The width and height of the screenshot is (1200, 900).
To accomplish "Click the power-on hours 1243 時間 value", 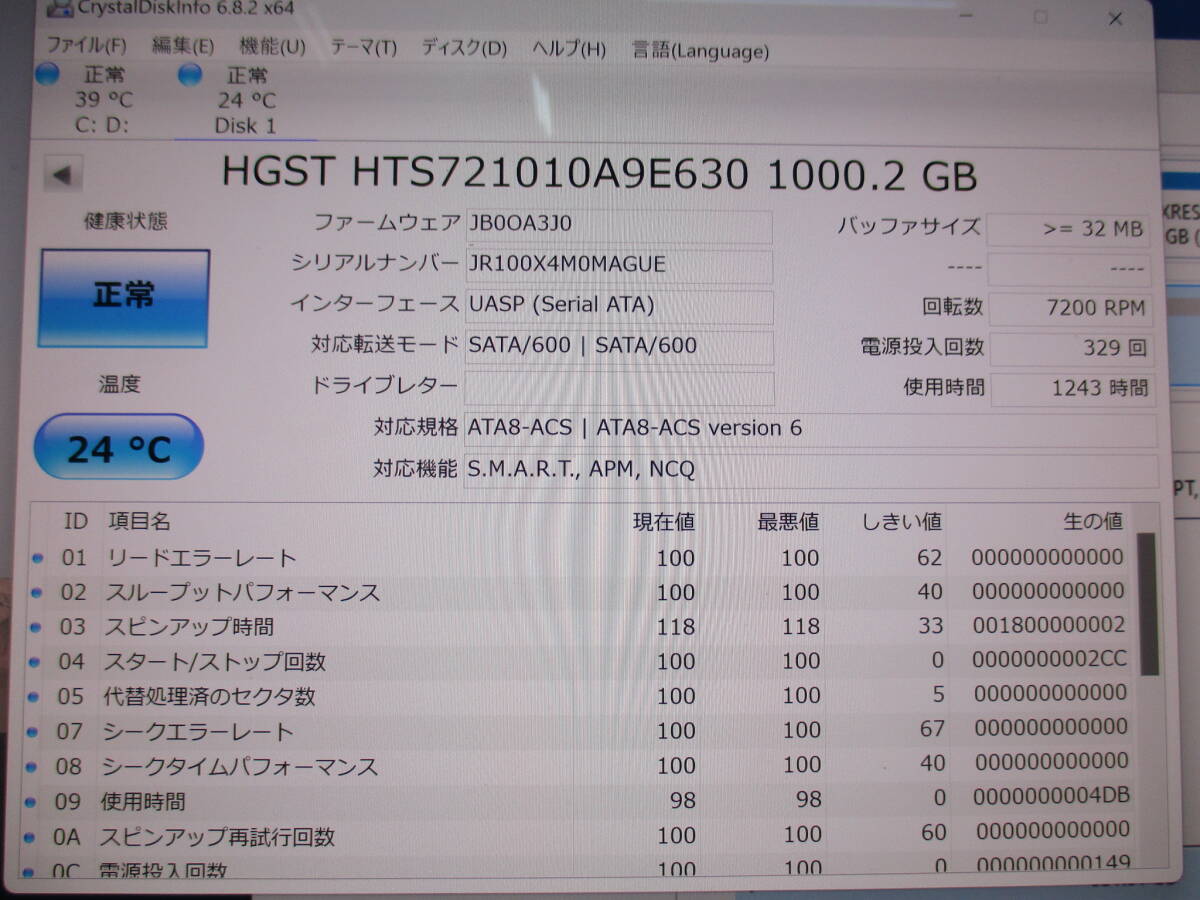I will click(x=1072, y=389).
